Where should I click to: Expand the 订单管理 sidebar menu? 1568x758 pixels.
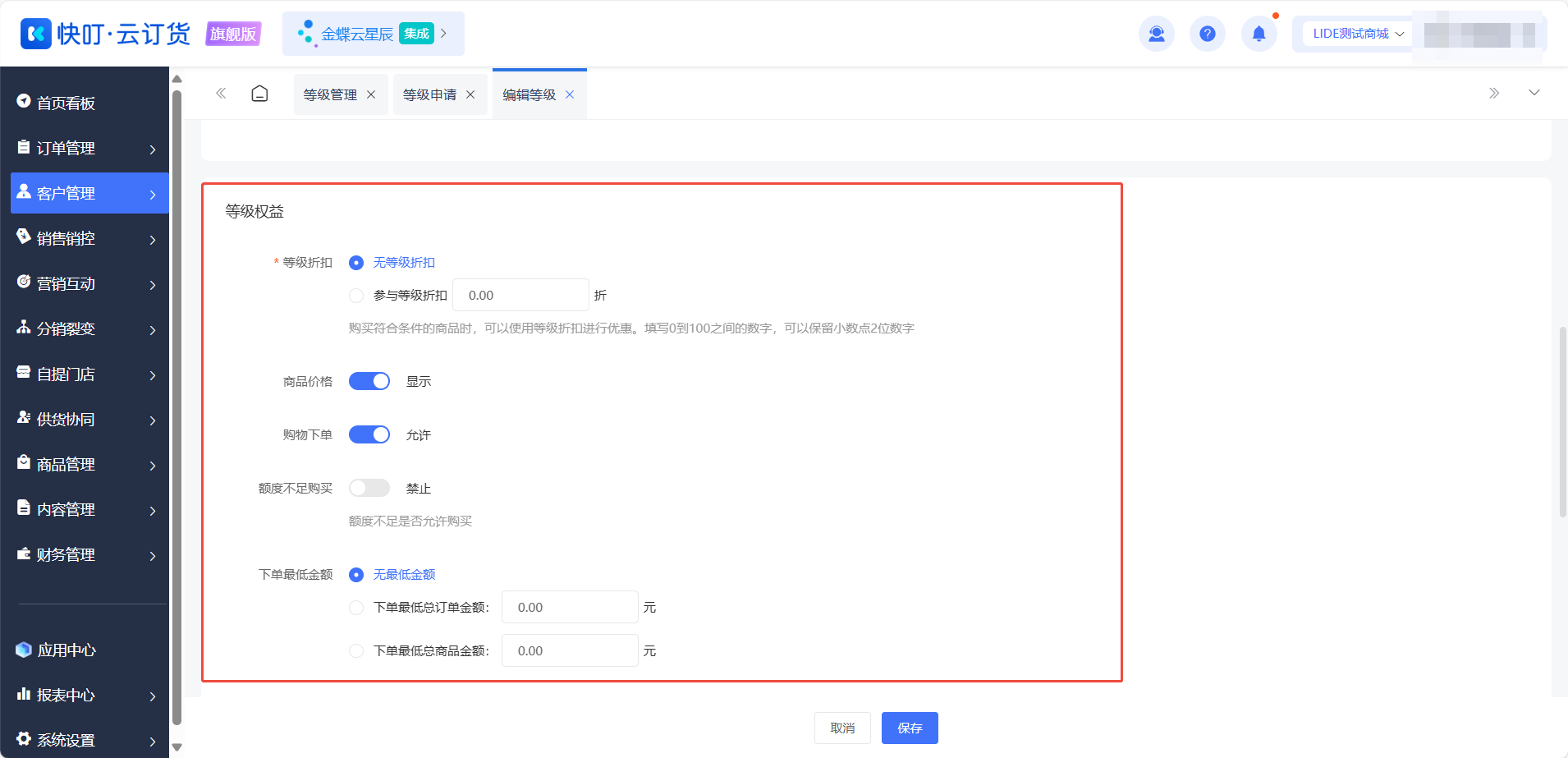coord(89,148)
